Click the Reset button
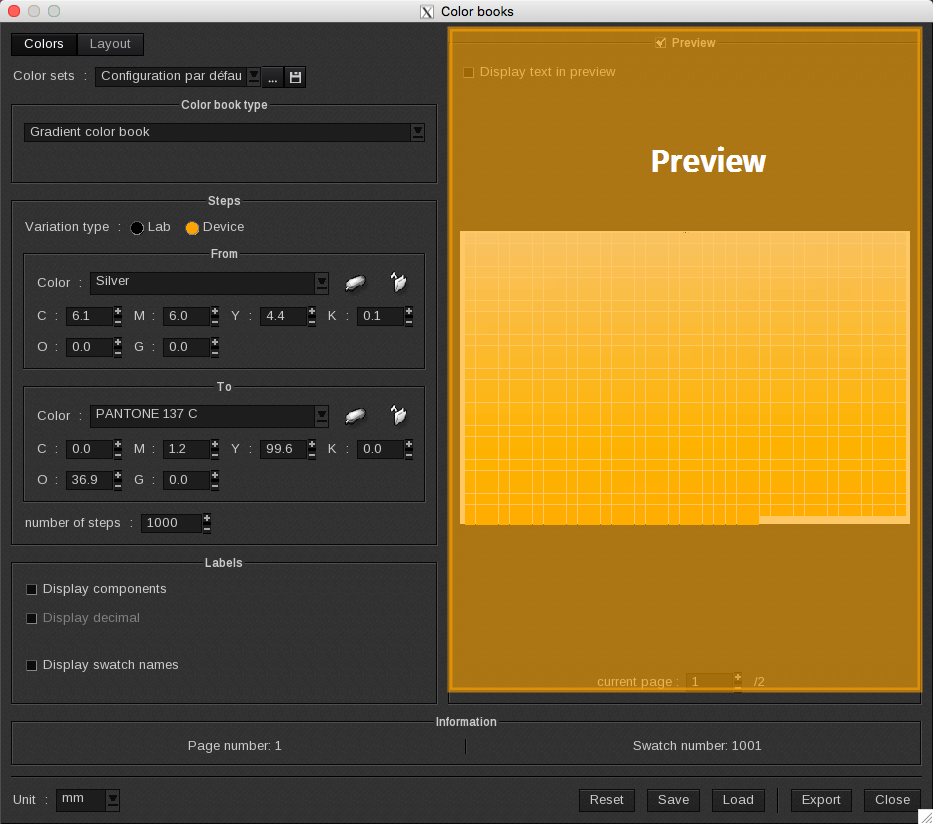Viewport: 933px width, 824px height. click(x=606, y=800)
